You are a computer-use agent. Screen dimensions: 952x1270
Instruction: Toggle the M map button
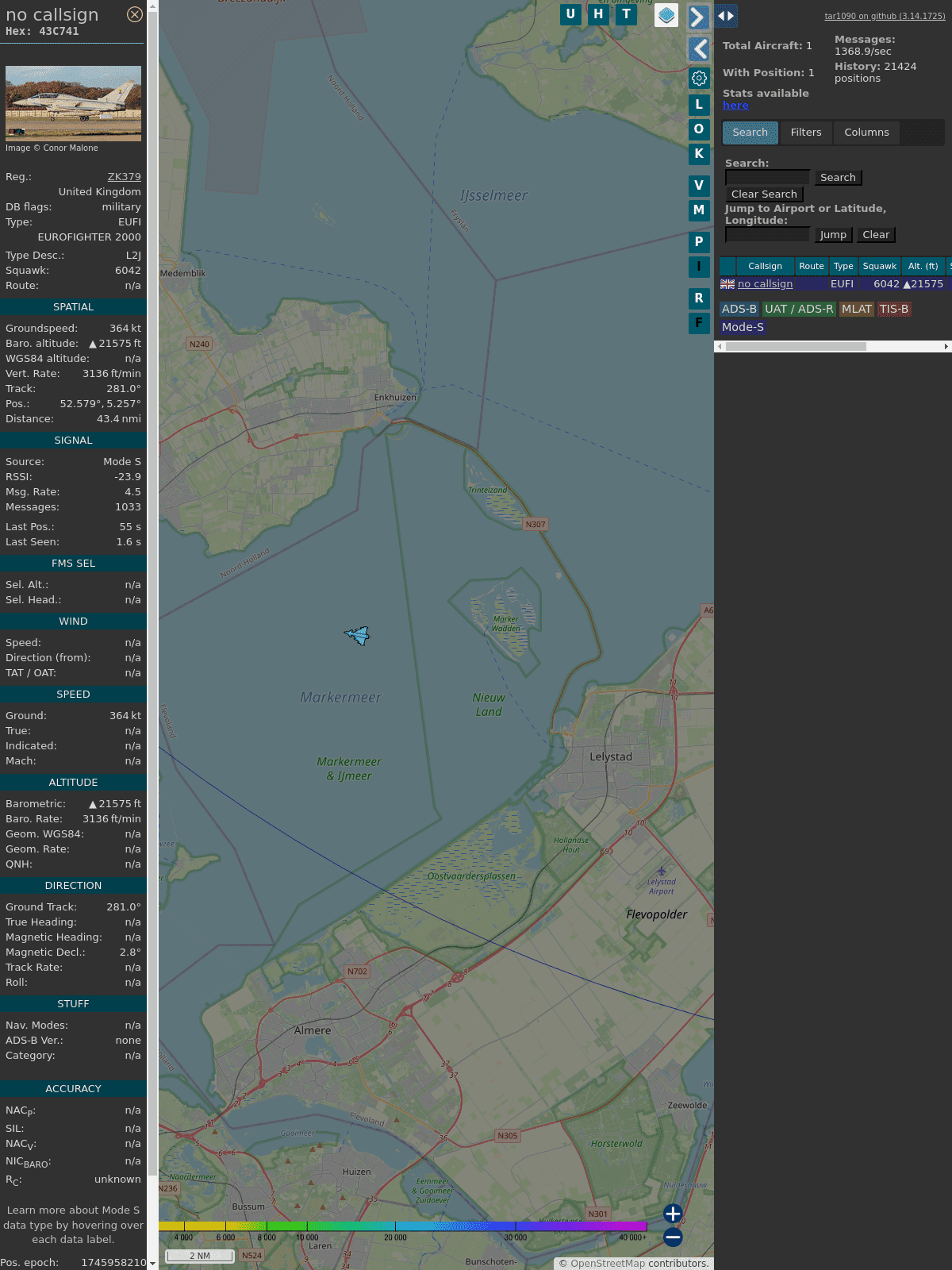[x=699, y=210]
